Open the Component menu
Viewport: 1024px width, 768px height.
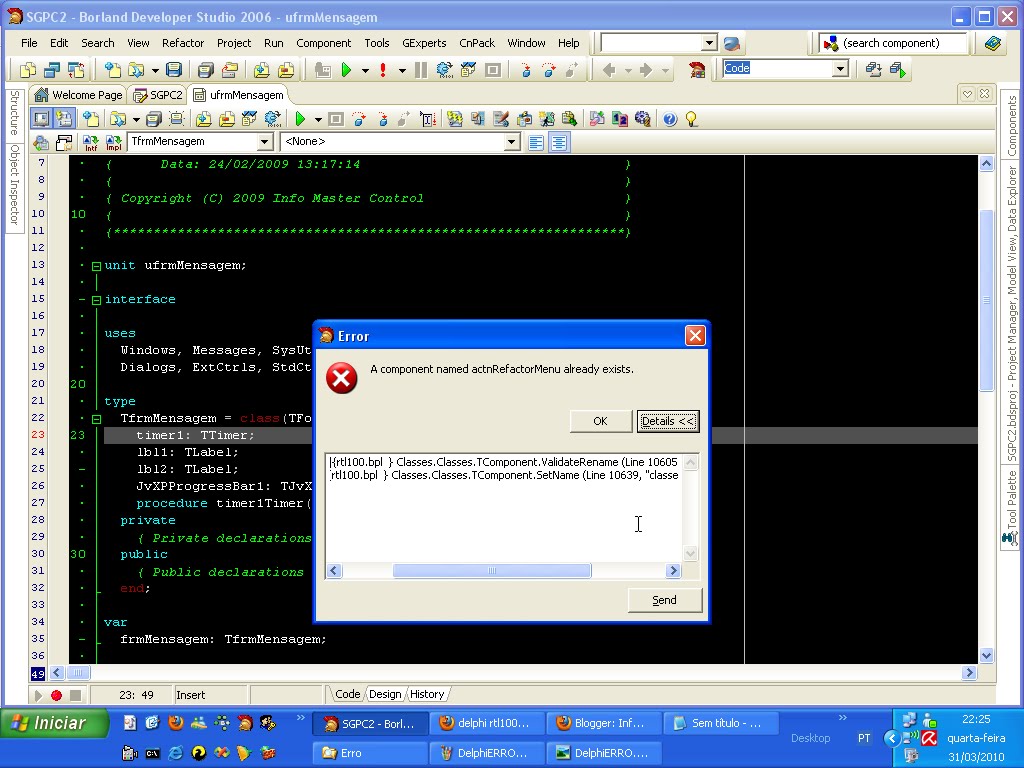point(323,43)
